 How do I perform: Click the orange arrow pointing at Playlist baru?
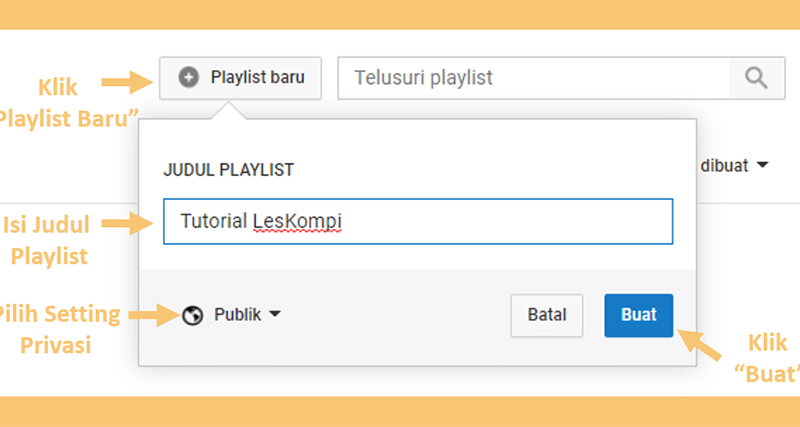[x=128, y=82]
